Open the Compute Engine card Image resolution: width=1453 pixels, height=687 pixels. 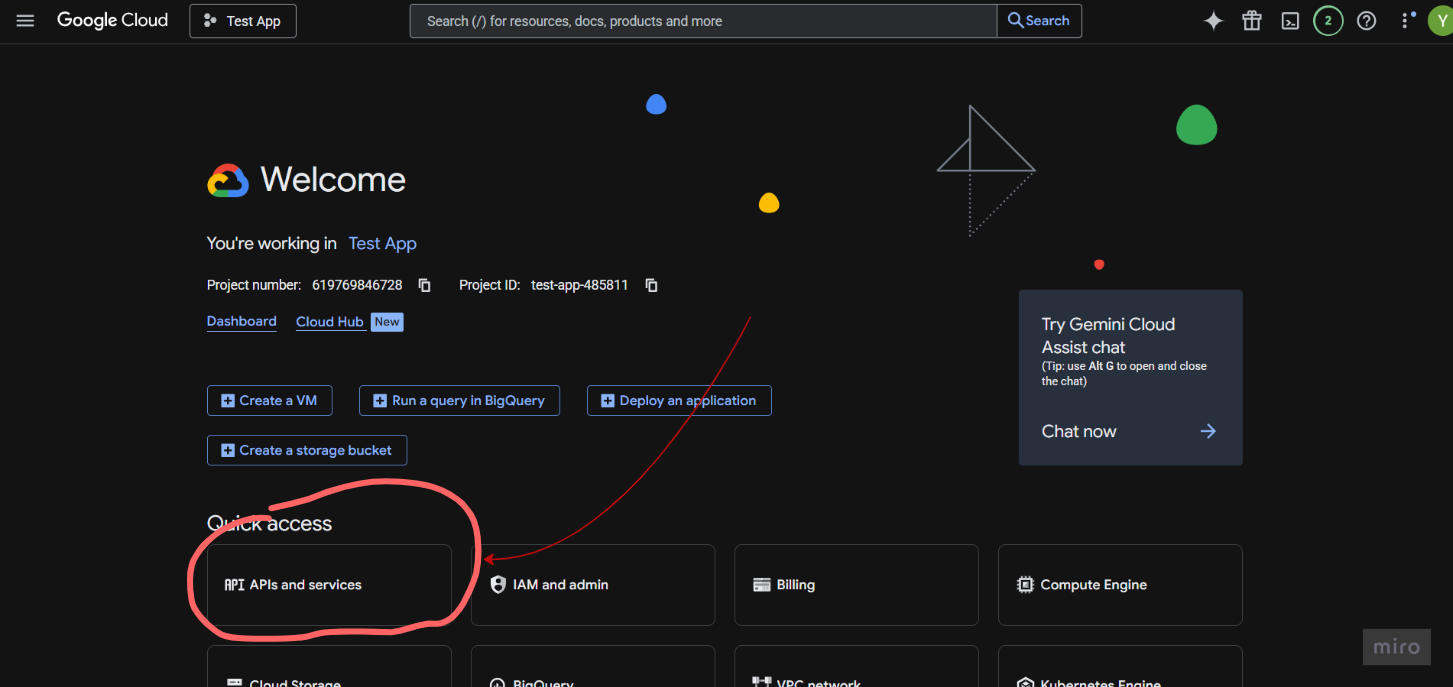pos(1120,585)
